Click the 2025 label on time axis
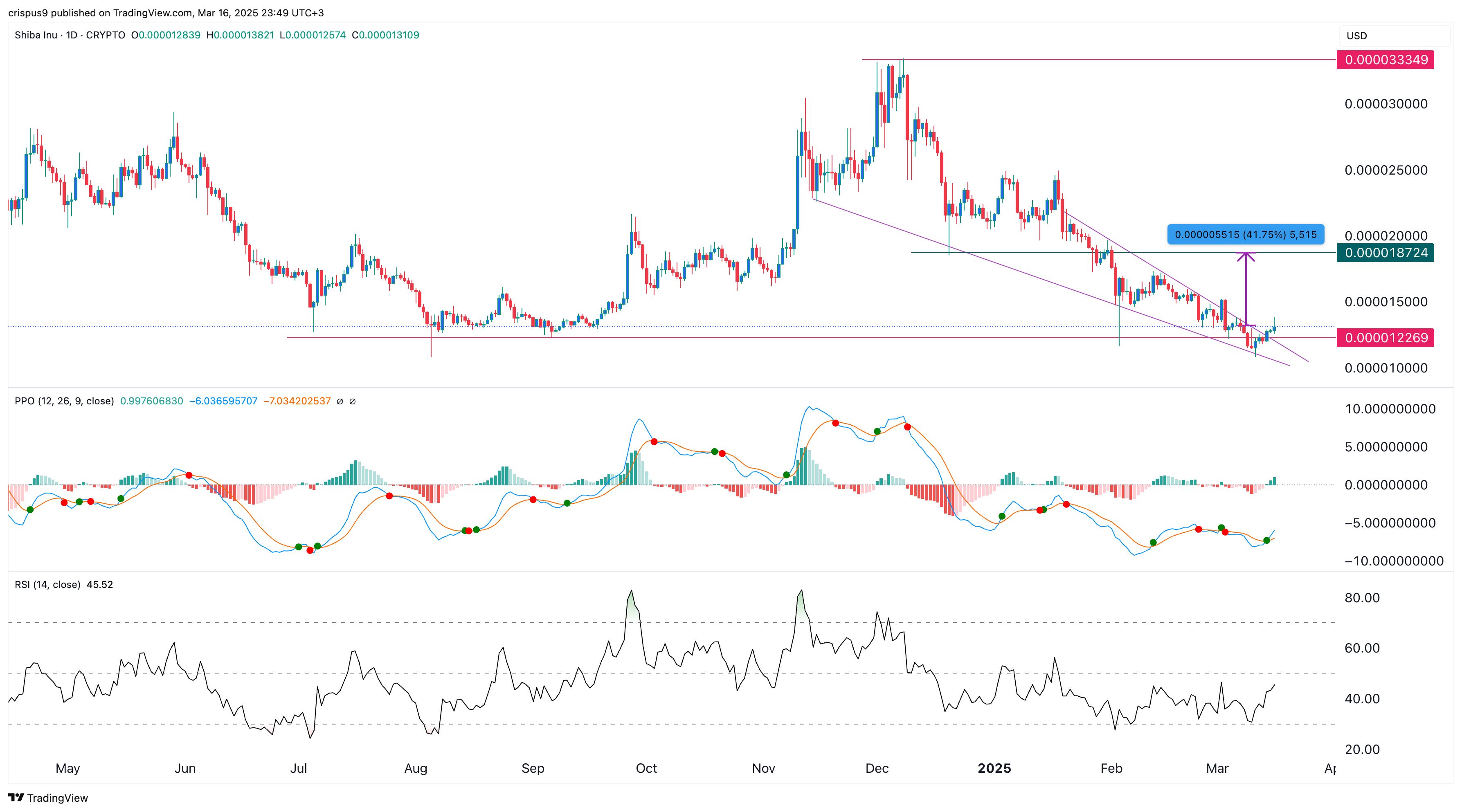This screenshot has height=812, width=1462. [994, 768]
